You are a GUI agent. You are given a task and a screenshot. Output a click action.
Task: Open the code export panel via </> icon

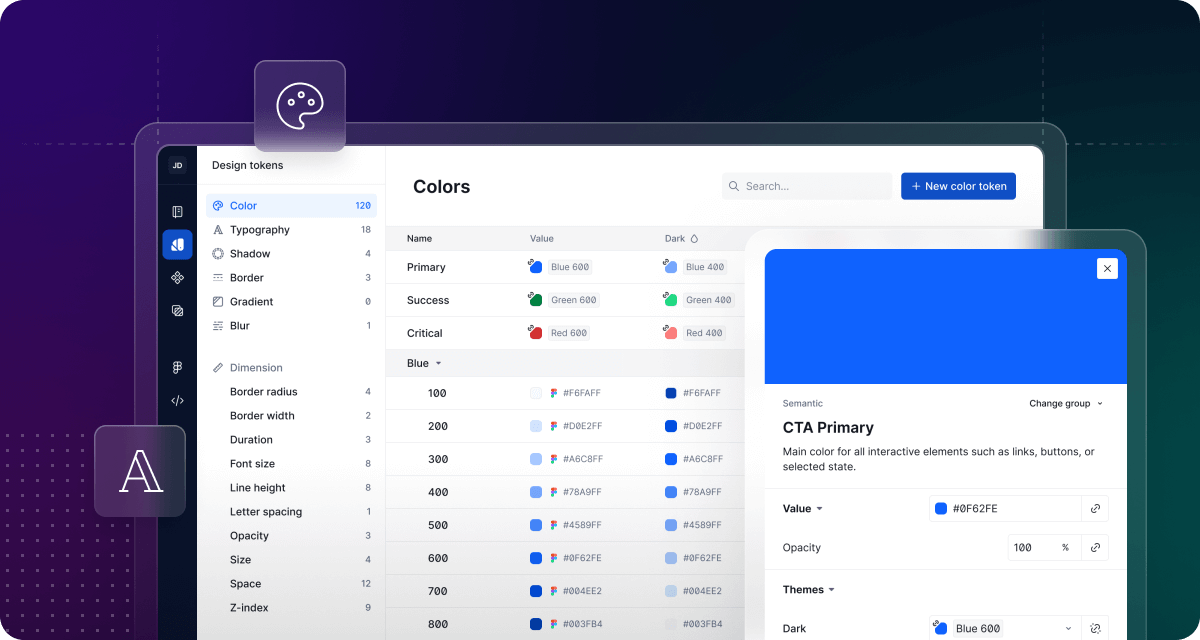(x=177, y=400)
